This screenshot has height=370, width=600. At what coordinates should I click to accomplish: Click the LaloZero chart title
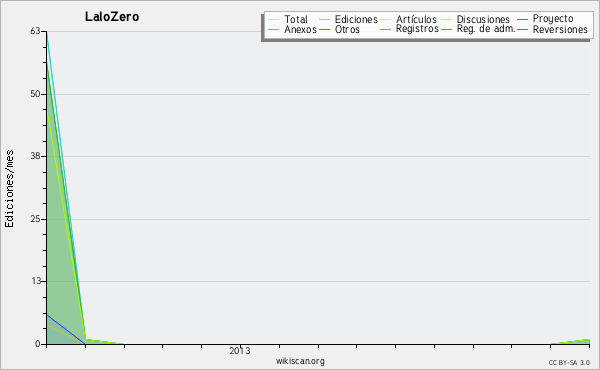click(x=112, y=17)
